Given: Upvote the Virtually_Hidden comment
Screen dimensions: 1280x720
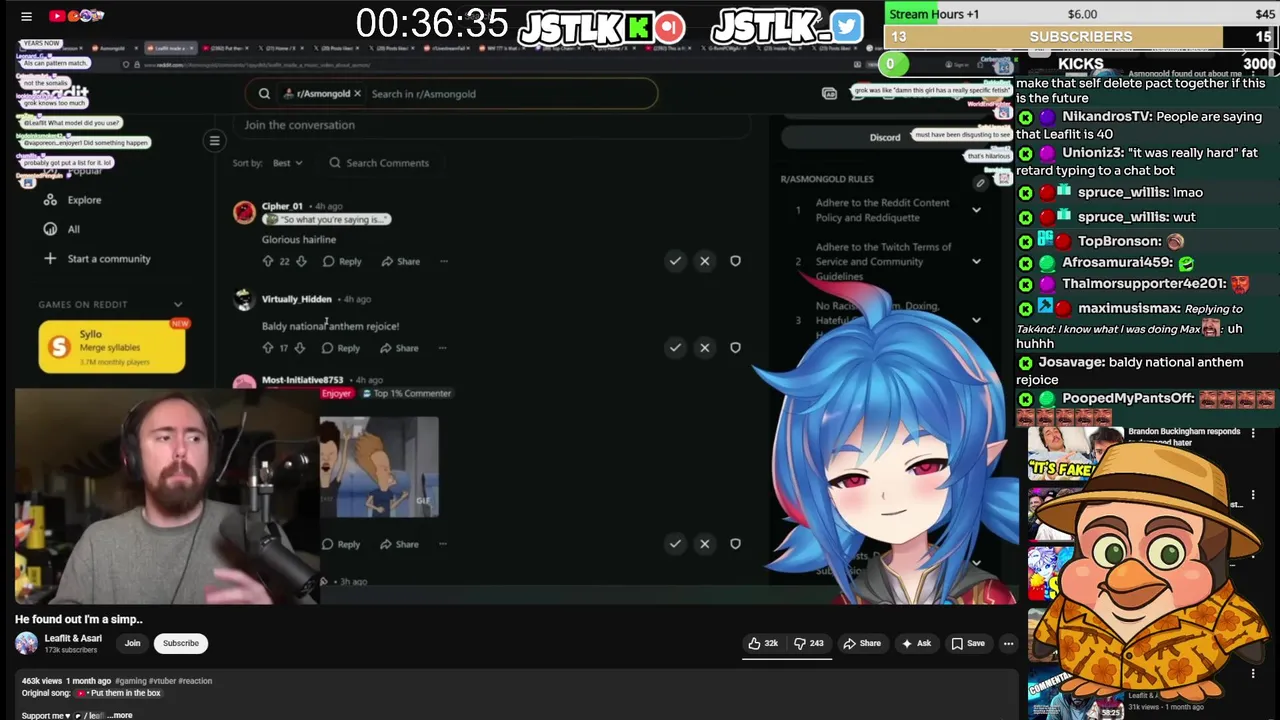Looking at the screenshot, I should [267, 348].
